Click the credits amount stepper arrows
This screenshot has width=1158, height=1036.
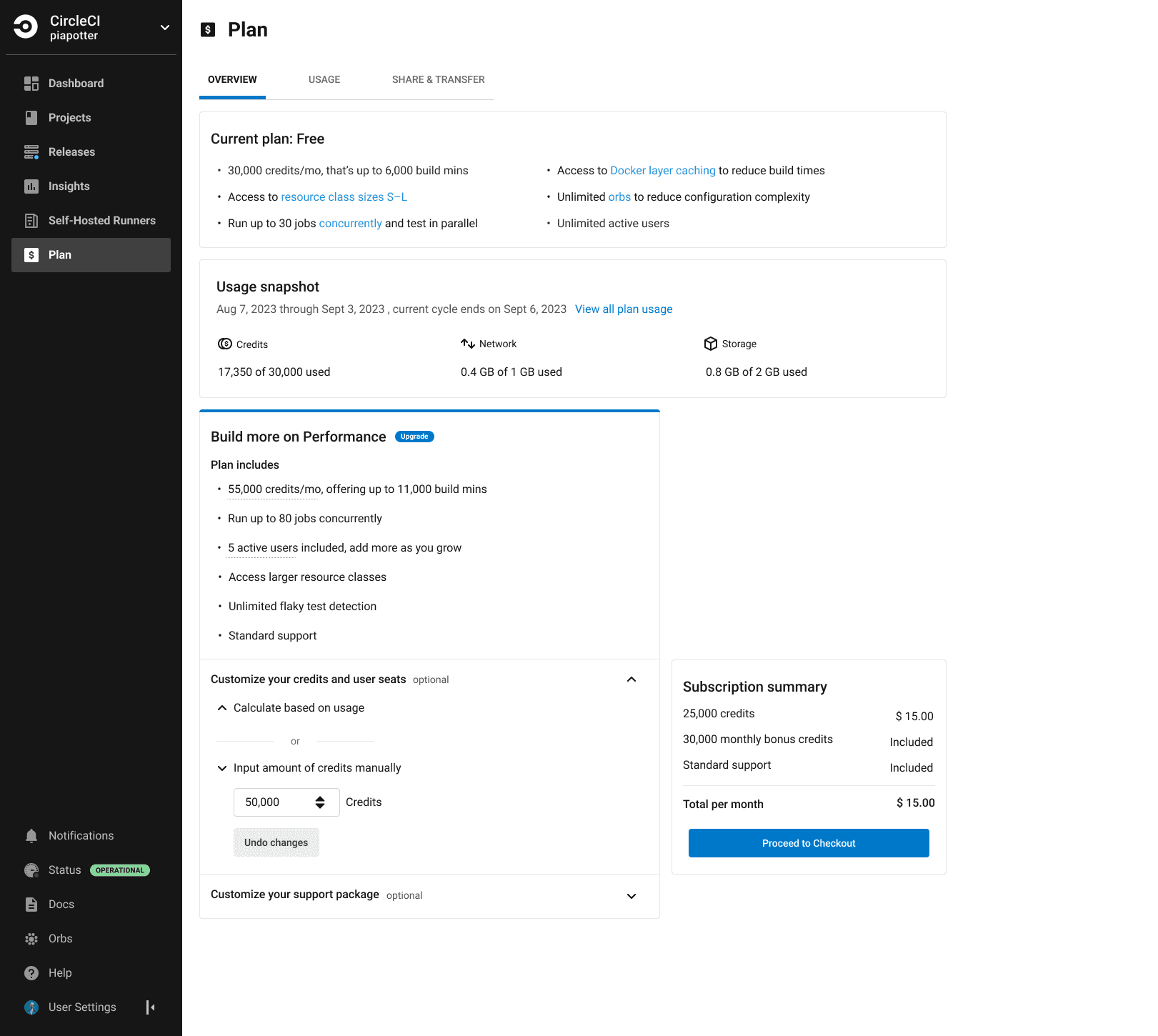(320, 802)
